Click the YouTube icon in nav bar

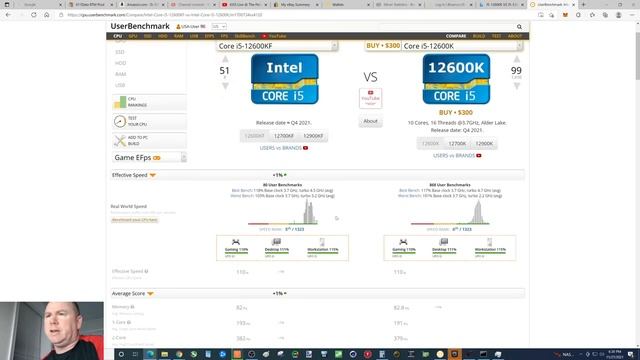click(264, 36)
